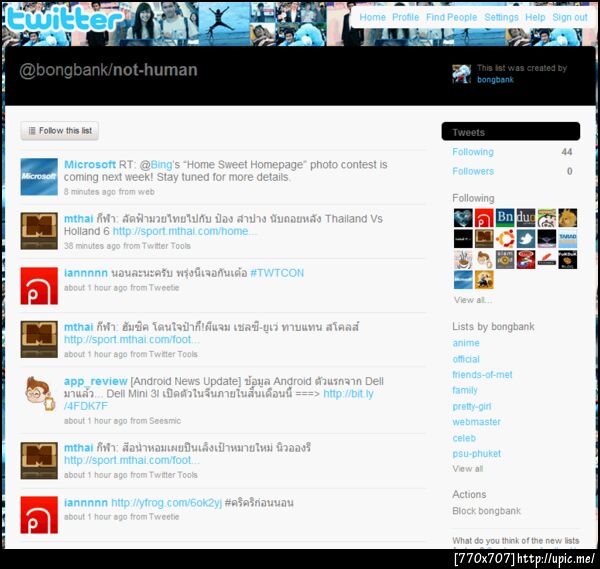
Task: Click mthai avatar next to Thailand Vs Holland tweet
Action: click(39, 231)
